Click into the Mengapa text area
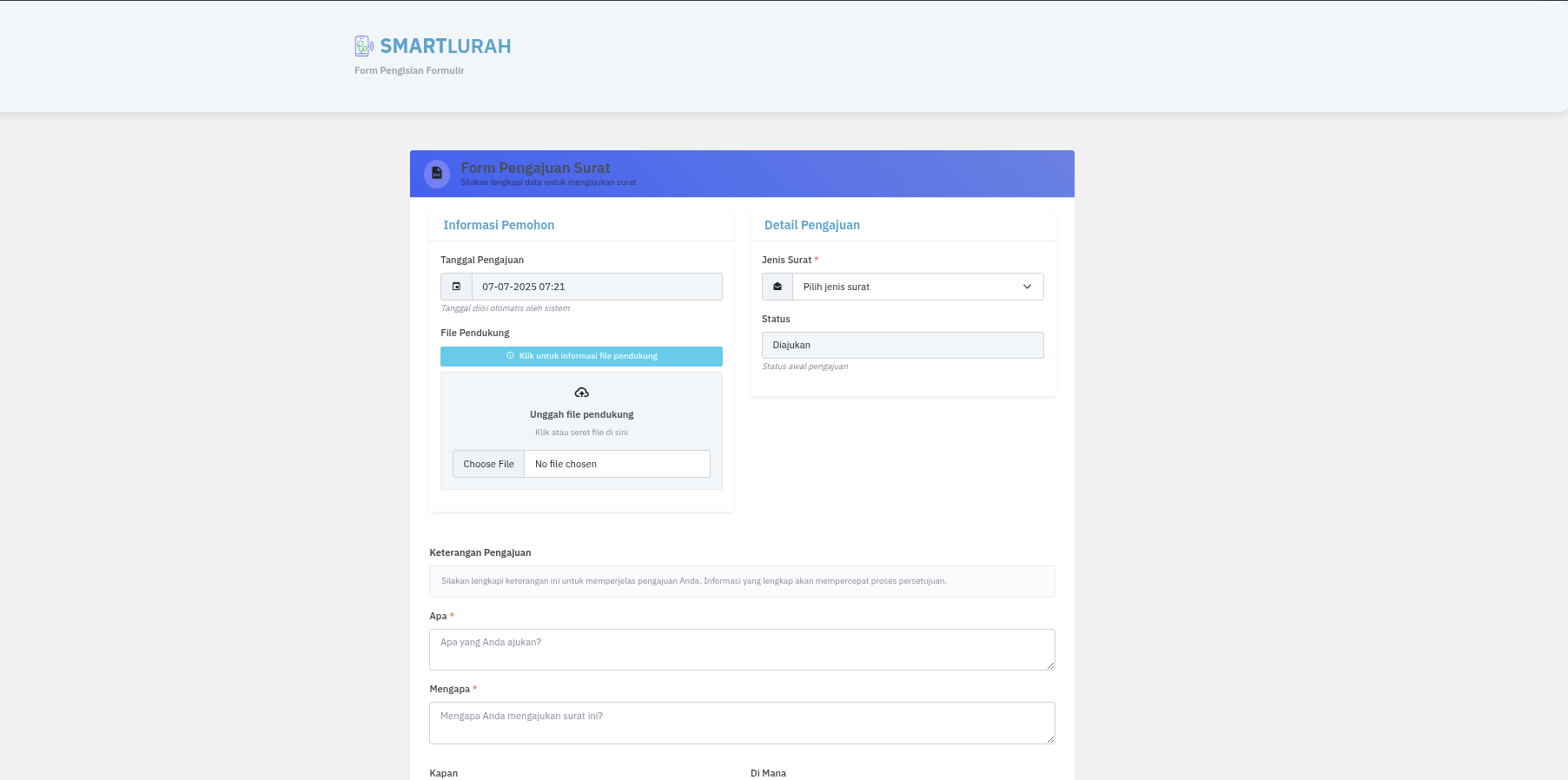The image size is (1568, 780). [741, 723]
